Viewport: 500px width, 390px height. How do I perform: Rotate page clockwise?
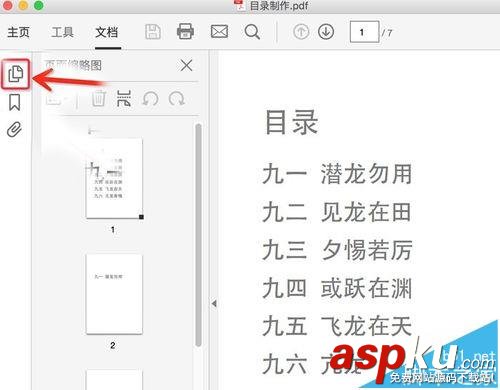click(176, 99)
